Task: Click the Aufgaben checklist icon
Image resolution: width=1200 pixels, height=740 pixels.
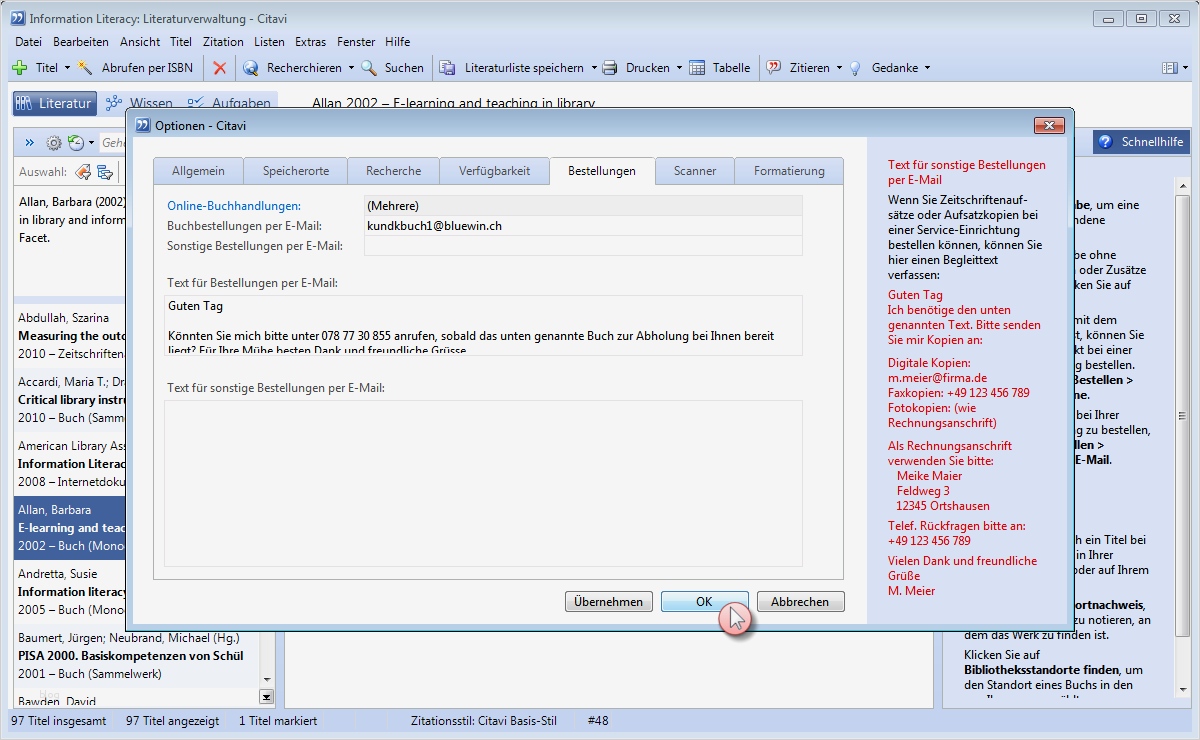Action: point(197,103)
